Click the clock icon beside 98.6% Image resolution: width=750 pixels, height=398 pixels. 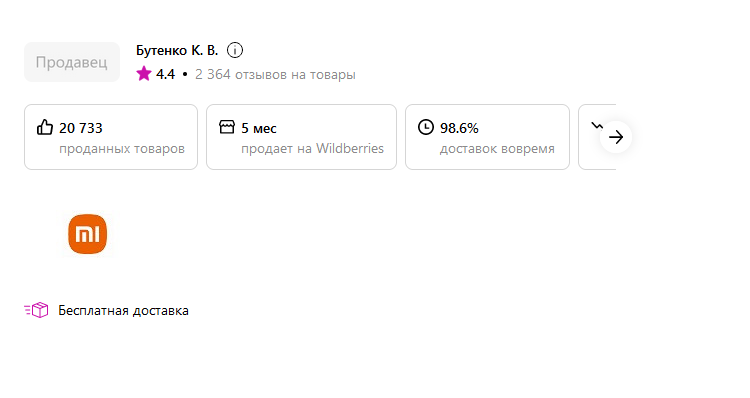click(x=426, y=127)
